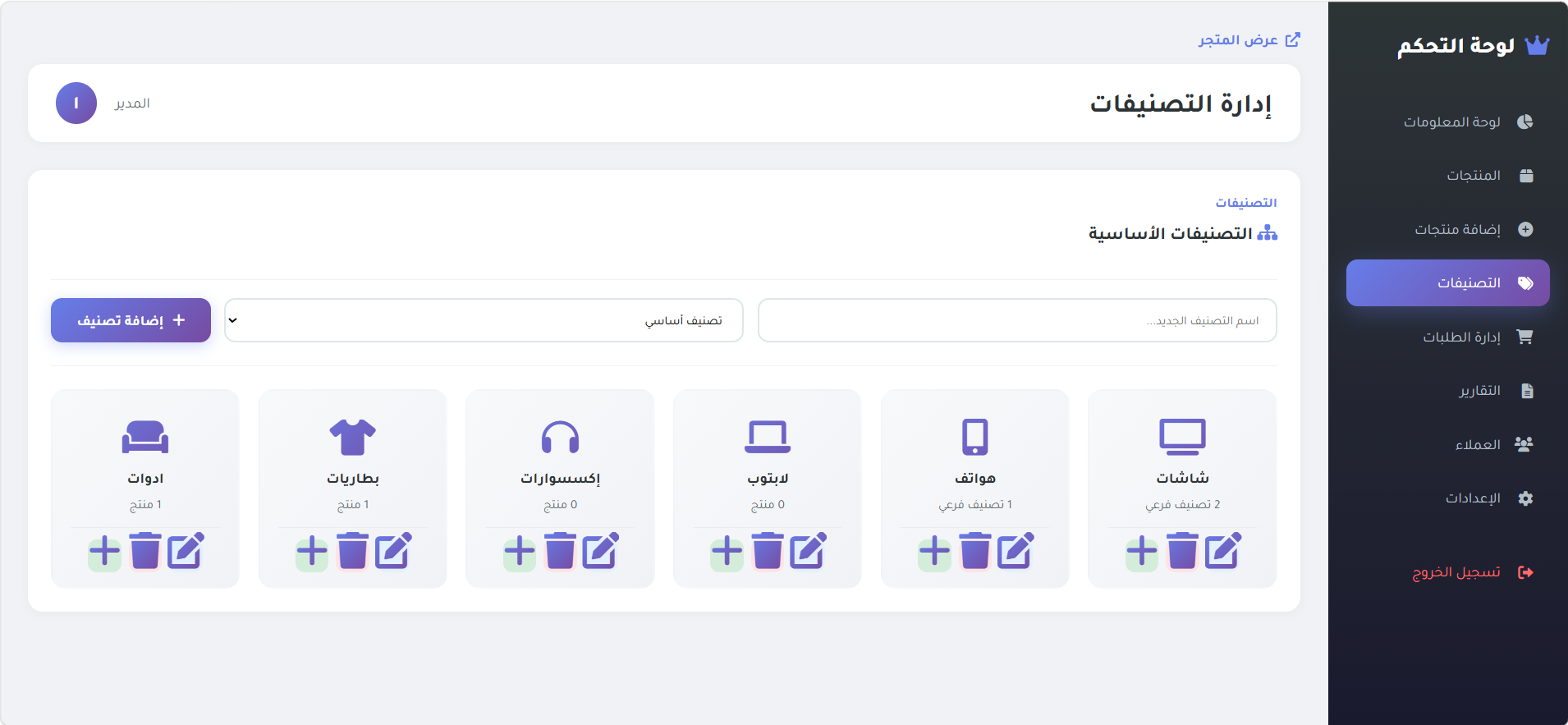The height and width of the screenshot is (725, 1568).
Task: Click إدارة التصنيفات page title
Action: 1181,103
